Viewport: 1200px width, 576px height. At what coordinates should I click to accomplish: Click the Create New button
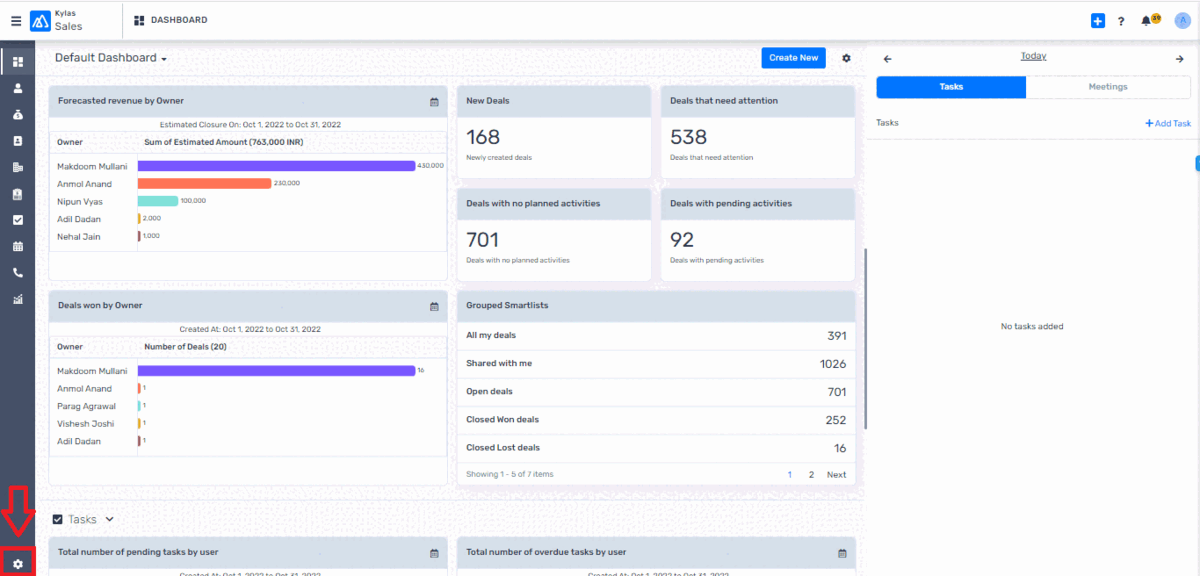(x=793, y=58)
